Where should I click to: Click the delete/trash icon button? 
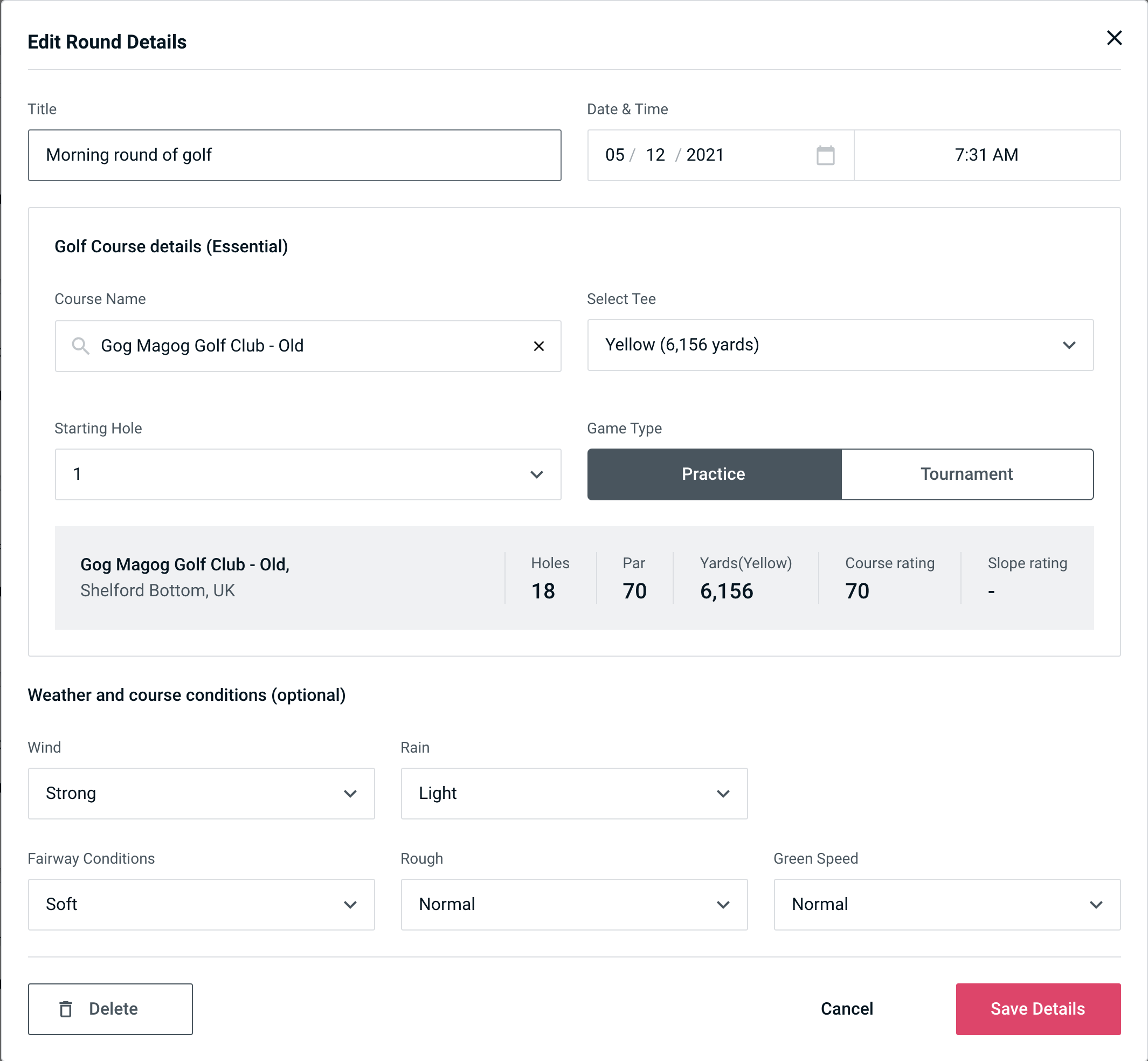pos(67,1009)
